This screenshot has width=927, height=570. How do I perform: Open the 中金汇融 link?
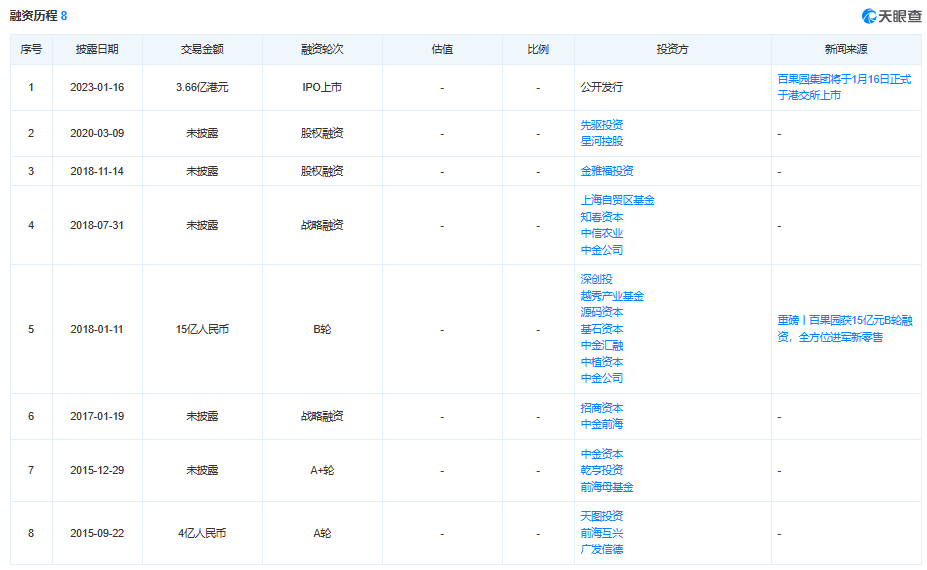tap(601, 345)
